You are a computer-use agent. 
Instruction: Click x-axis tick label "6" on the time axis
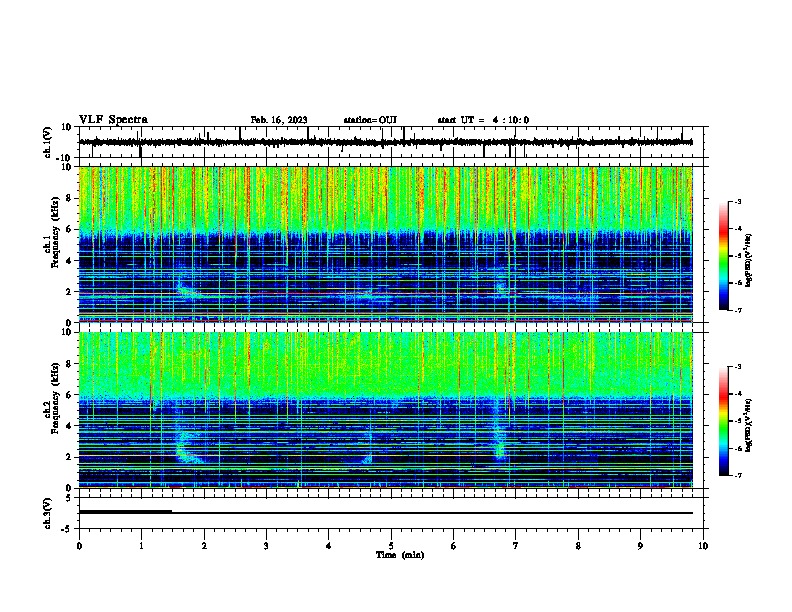pyautogui.click(x=454, y=546)
